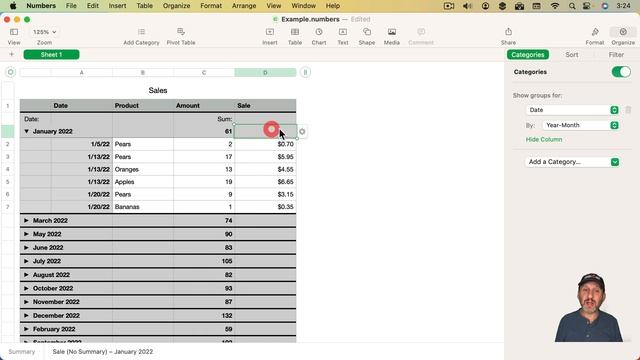Click the screen recording menu bar icon
Screen dimensions: 640x360
click(449, 6)
